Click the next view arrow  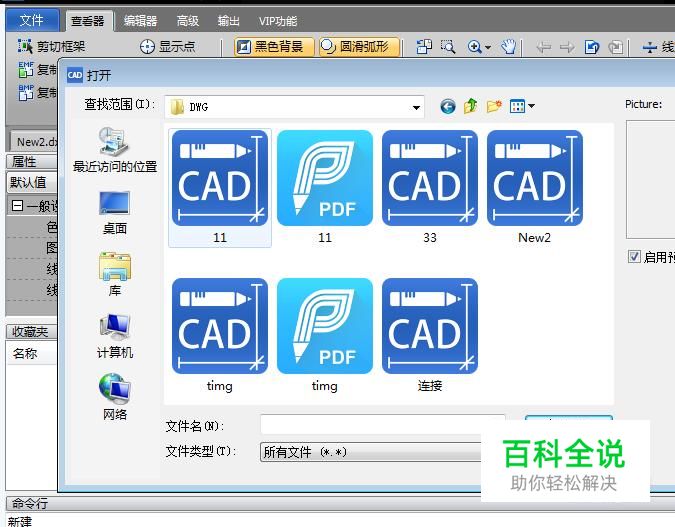[567, 46]
